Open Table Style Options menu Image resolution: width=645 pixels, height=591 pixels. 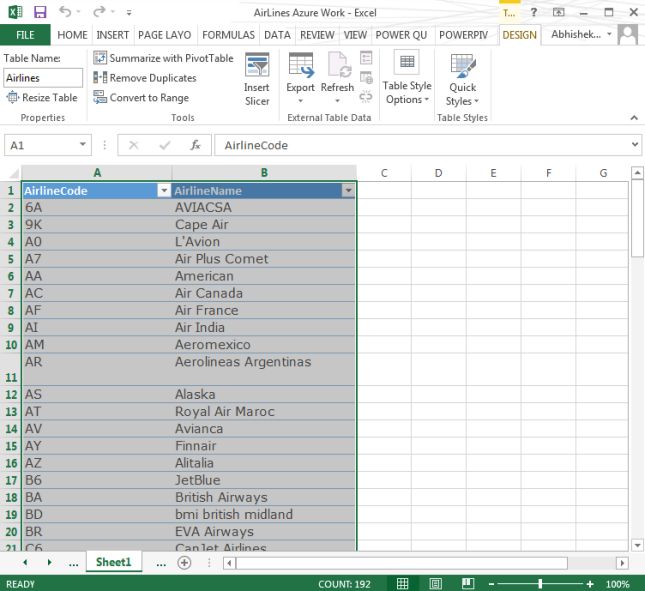(x=407, y=78)
